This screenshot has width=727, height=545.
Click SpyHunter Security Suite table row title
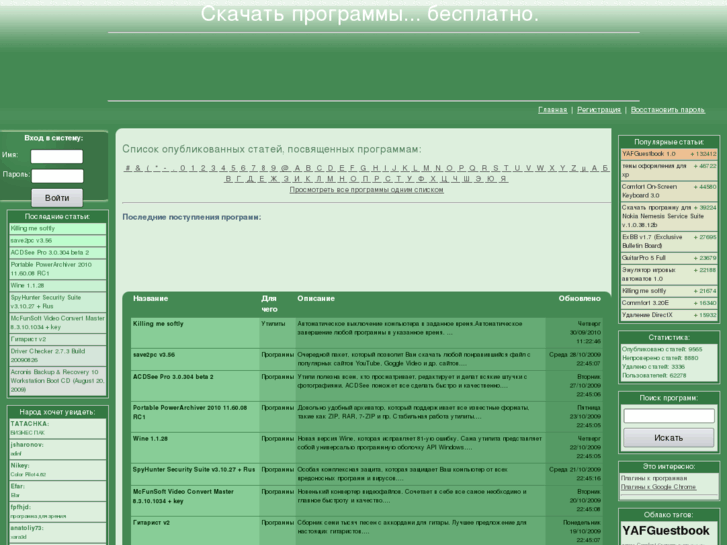click(194, 470)
